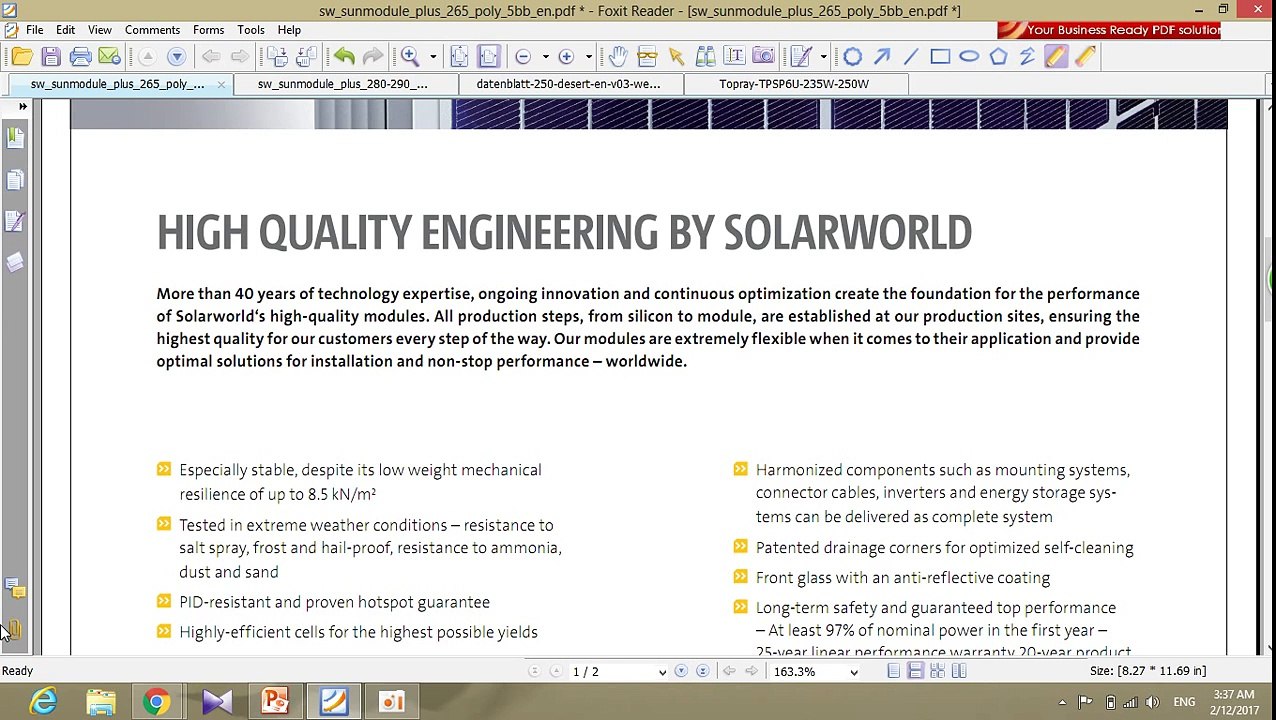Select the Cloud annotation tool
Viewport: 1276px width, 720px height.
pos(853,57)
